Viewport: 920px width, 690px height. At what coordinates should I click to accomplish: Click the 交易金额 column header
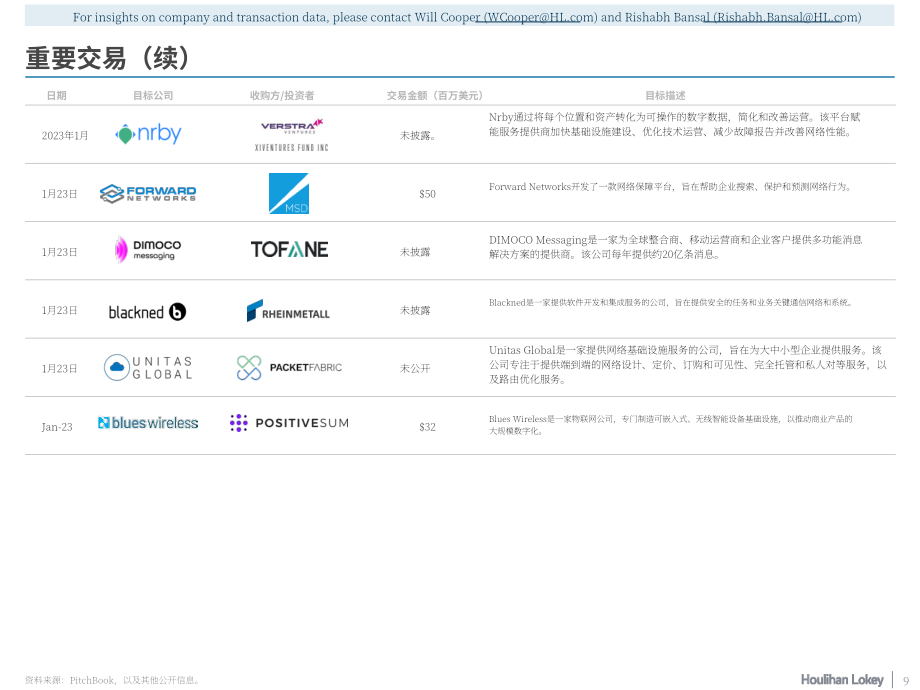(435, 96)
